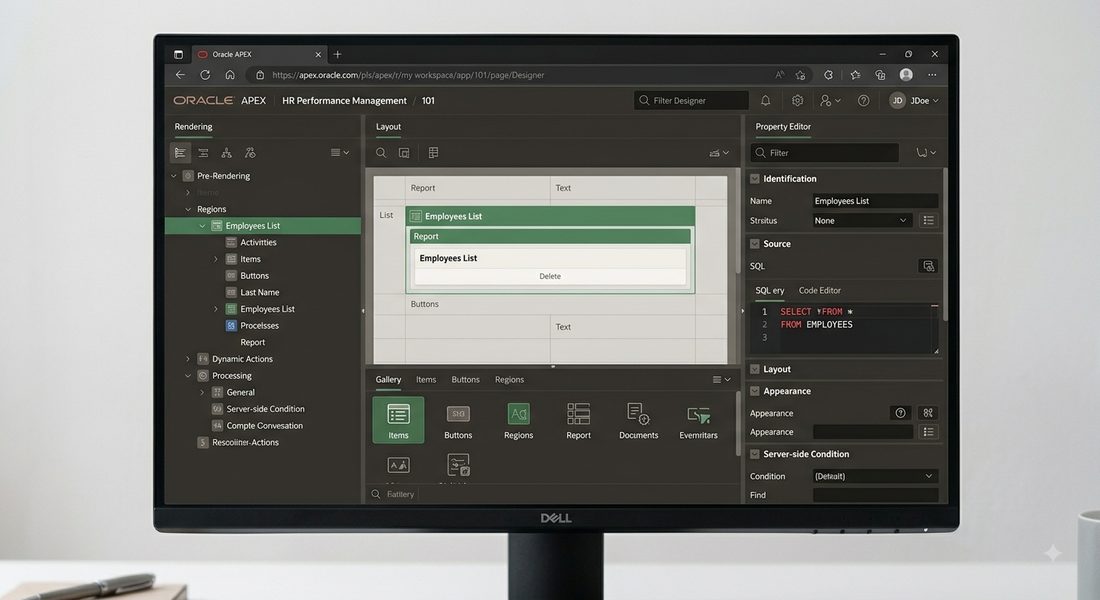Image resolution: width=1100 pixels, height=600 pixels.
Task: Open the Property Editor filter options dropdown
Action: 925,153
